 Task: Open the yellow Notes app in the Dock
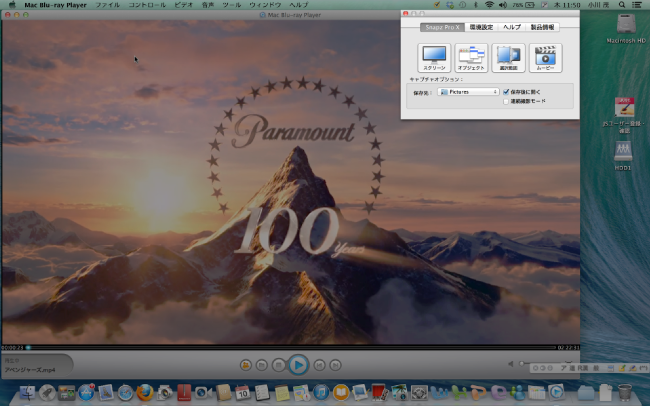coord(282,392)
